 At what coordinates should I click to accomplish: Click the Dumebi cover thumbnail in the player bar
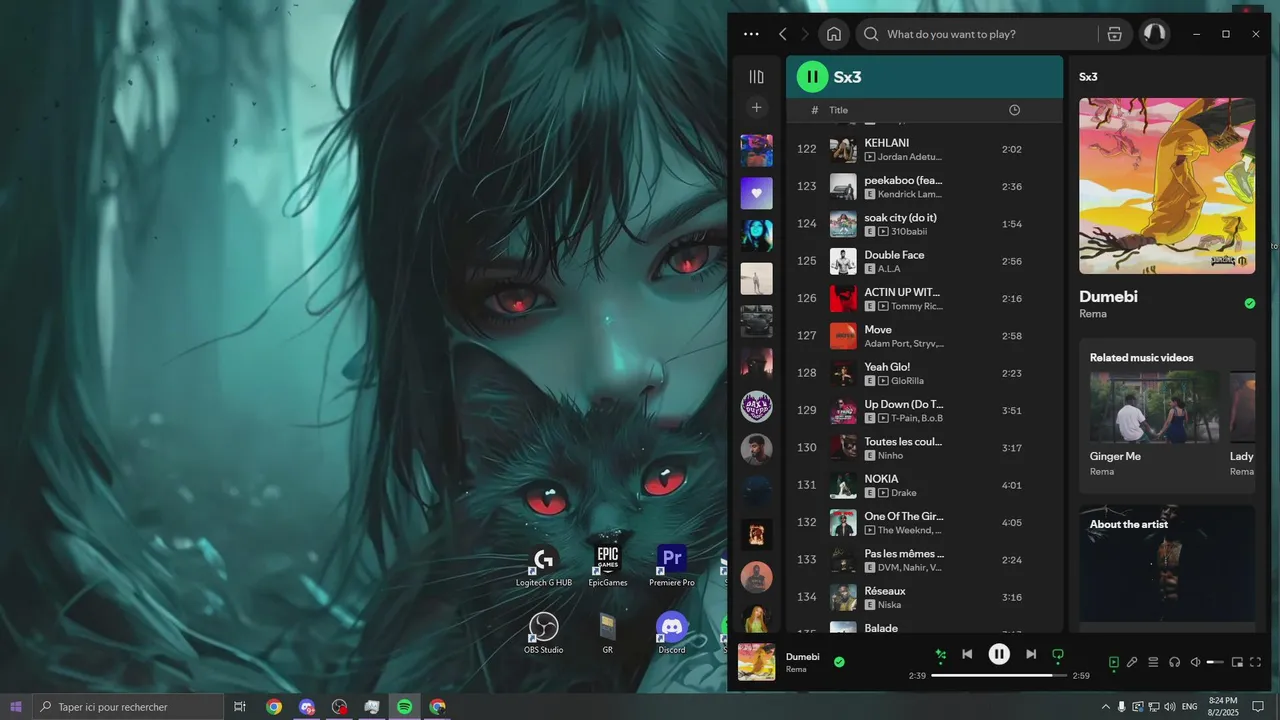(x=756, y=662)
